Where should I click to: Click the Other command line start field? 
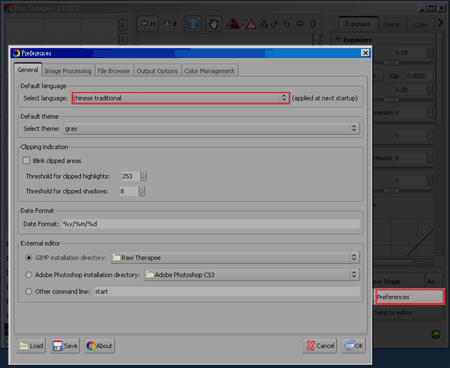[x=227, y=291]
